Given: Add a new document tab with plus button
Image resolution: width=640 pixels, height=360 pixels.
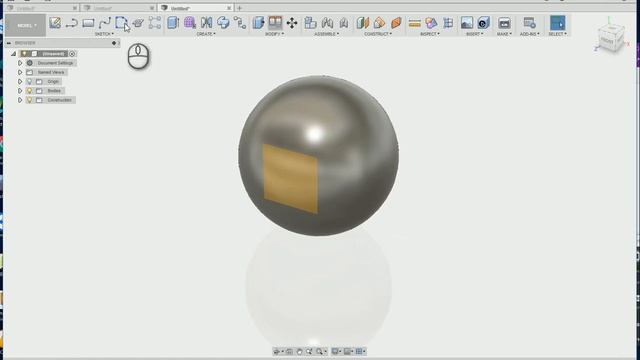Looking at the screenshot, I should click(x=240, y=8).
